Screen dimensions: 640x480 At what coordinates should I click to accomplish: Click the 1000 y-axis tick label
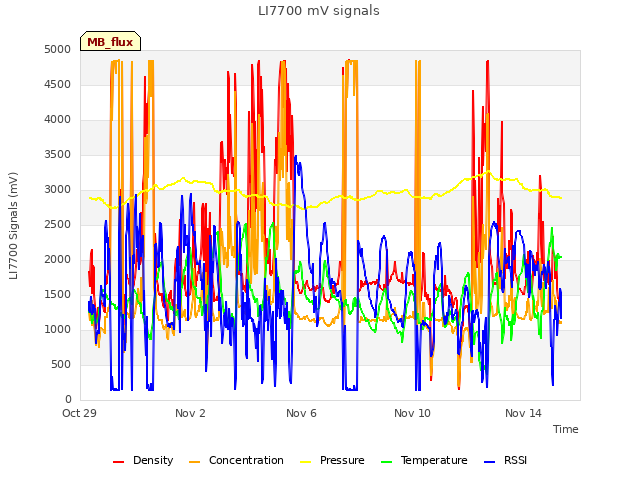click(x=58, y=330)
